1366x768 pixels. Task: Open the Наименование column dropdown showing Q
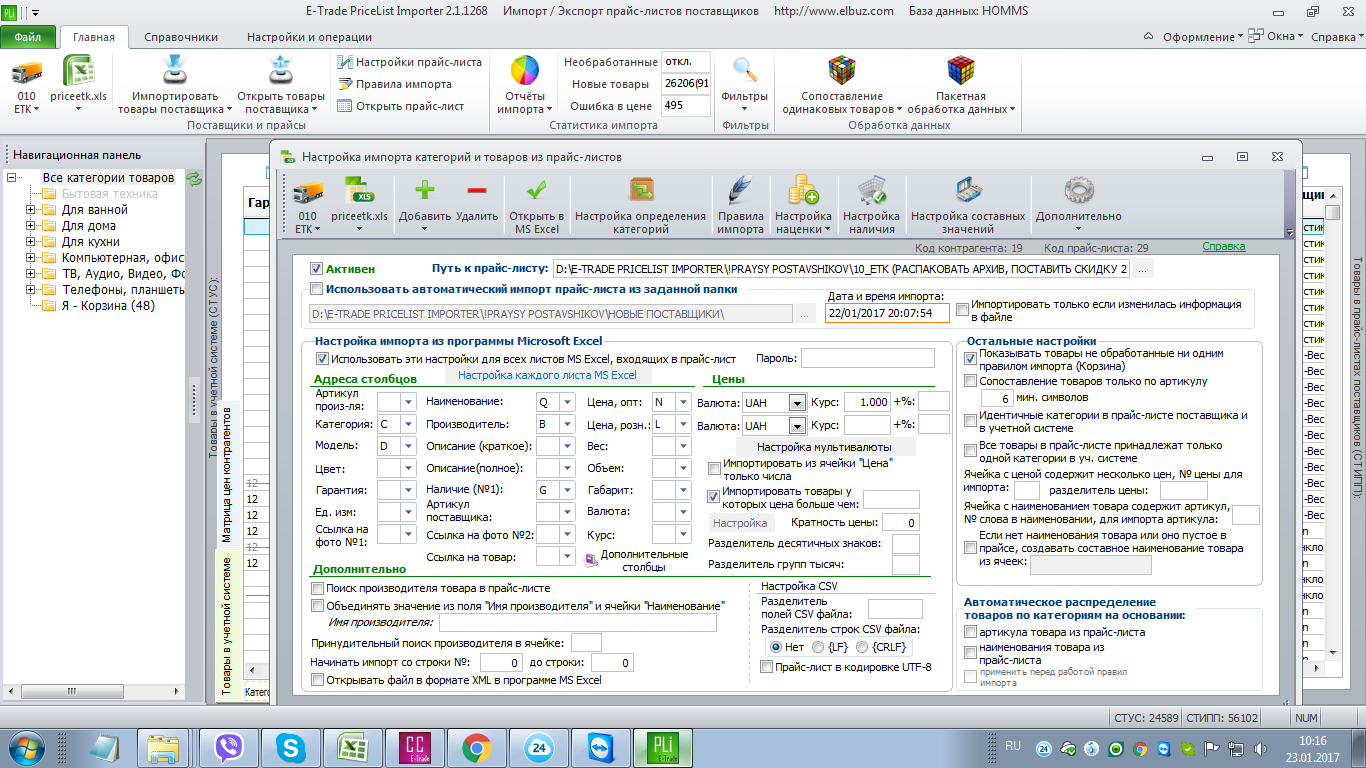tap(567, 402)
